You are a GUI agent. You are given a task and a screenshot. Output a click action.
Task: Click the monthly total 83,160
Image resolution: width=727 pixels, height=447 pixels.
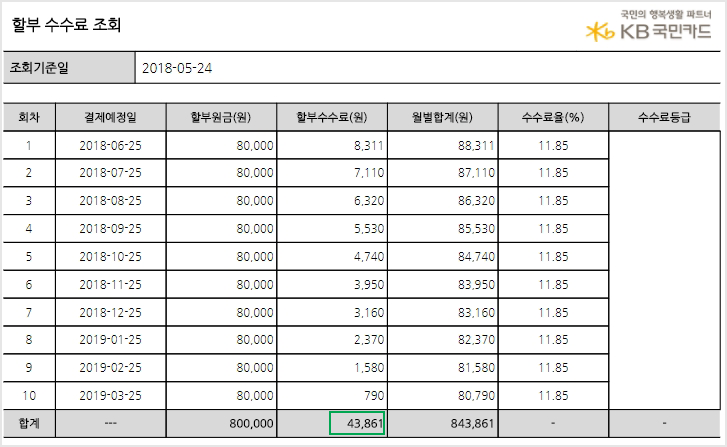tap(476, 313)
